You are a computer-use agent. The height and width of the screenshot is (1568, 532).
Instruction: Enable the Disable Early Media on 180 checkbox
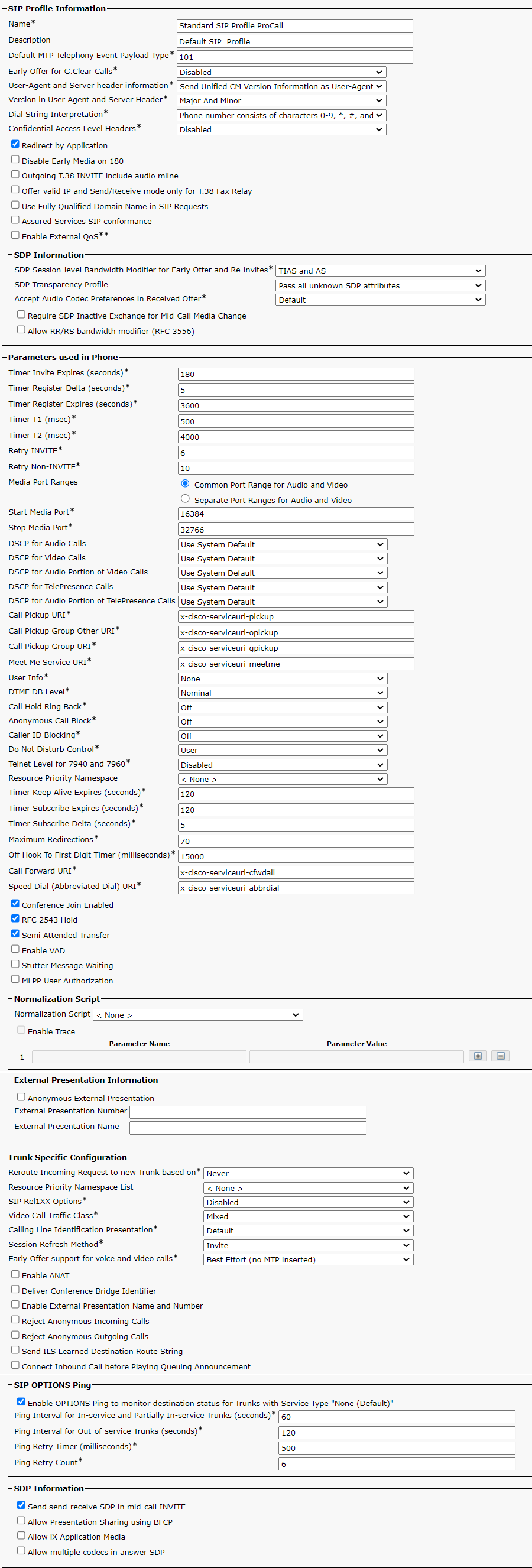(x=15, y=160)
